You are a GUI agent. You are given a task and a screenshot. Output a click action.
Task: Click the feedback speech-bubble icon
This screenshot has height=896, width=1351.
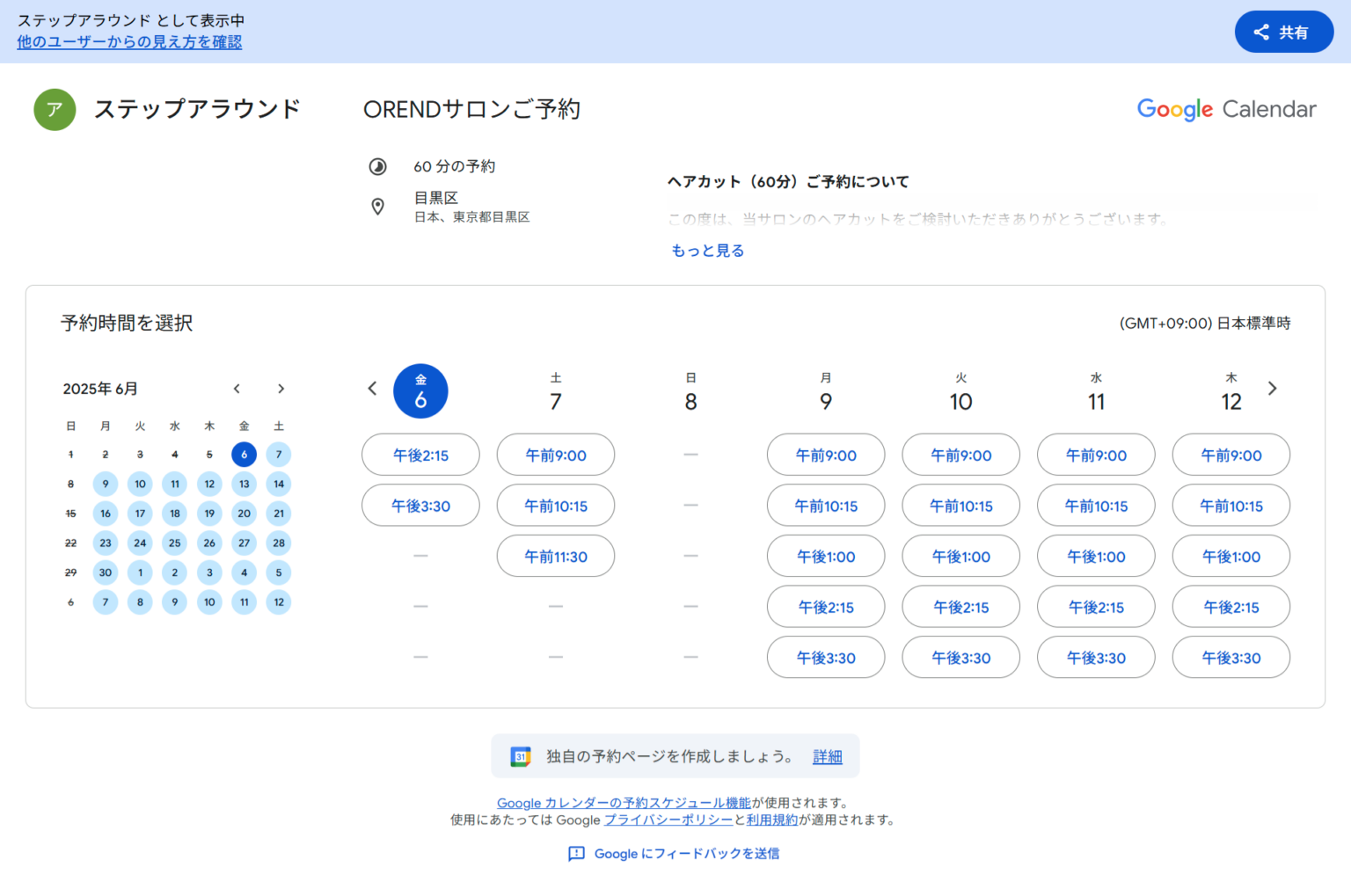pyautogui.click(x=576, y=853)
